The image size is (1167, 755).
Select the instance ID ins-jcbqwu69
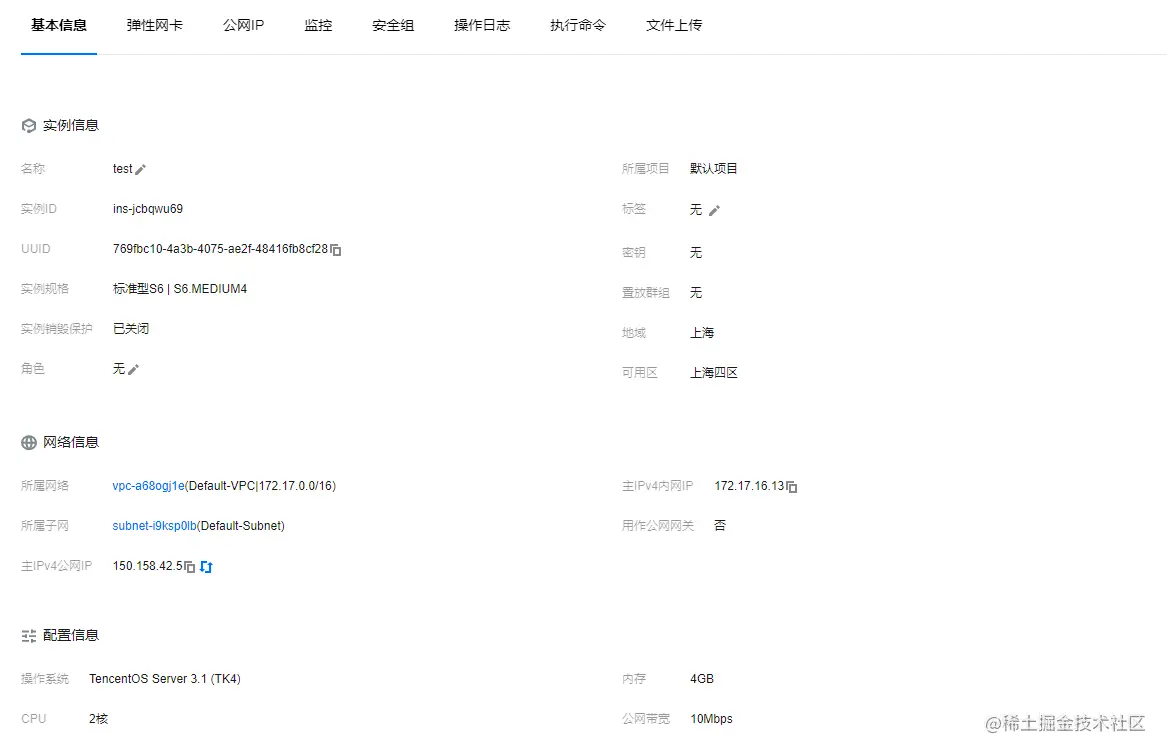(148, 208)
